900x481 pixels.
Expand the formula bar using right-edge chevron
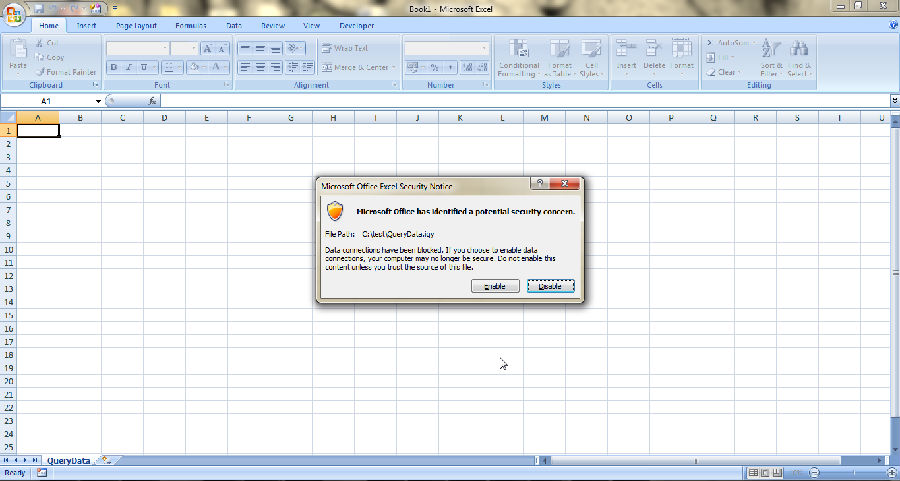tap(893, 101)
